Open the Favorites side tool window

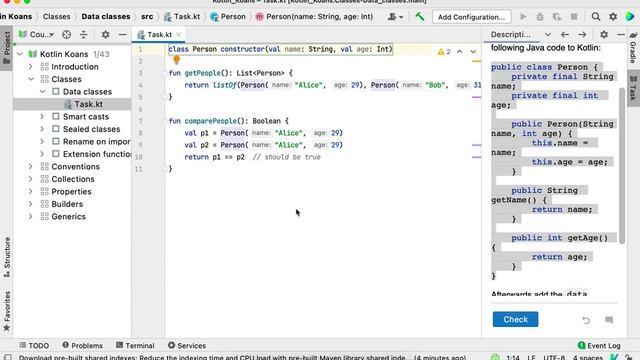tap(7, 311)
